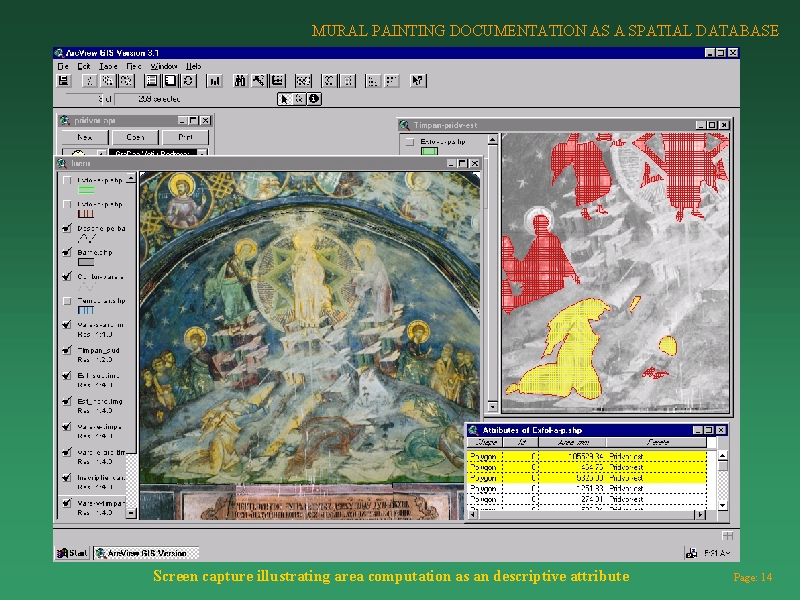Click attributes table scroll left arrow
800x600 pixels.
pos(472,515)
